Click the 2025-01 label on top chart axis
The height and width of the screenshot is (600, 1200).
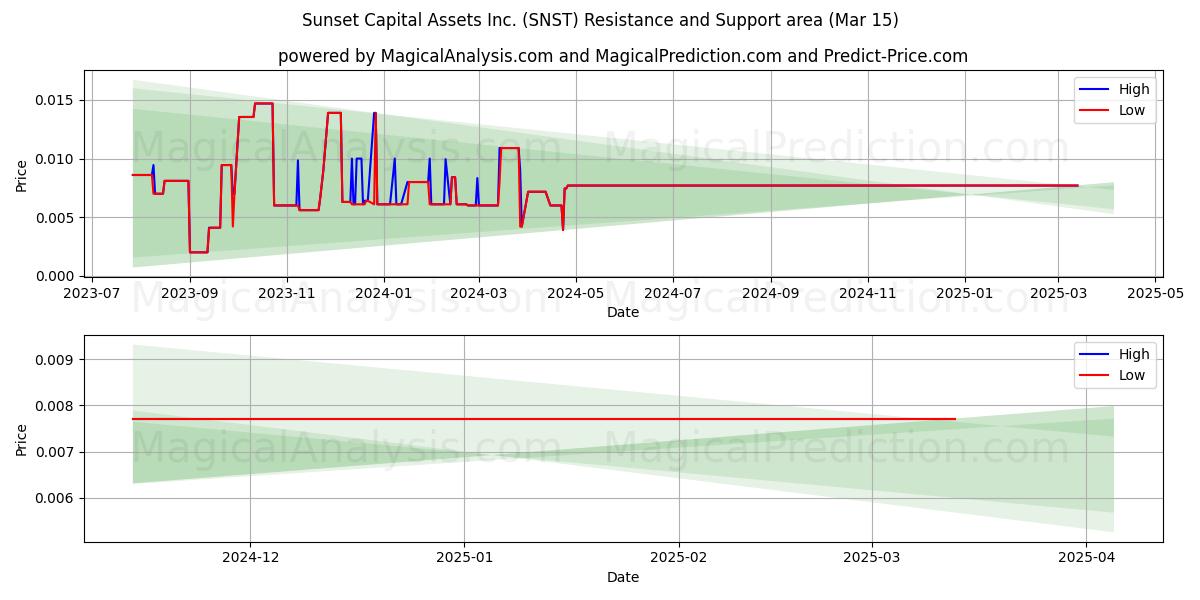(x=965, y=295)
